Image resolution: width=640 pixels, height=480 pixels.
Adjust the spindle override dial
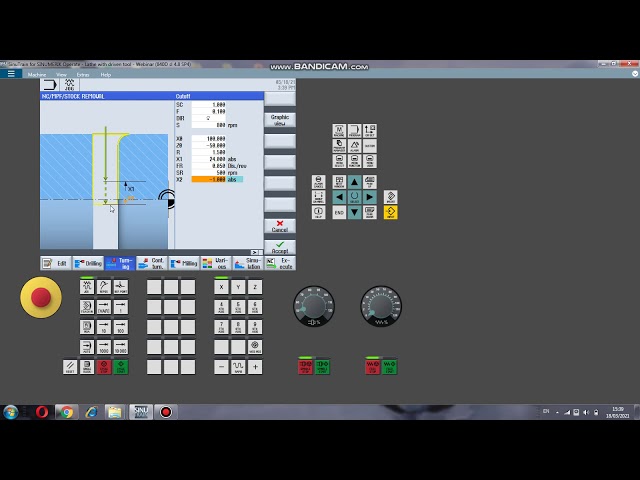[x=314, y=306]
